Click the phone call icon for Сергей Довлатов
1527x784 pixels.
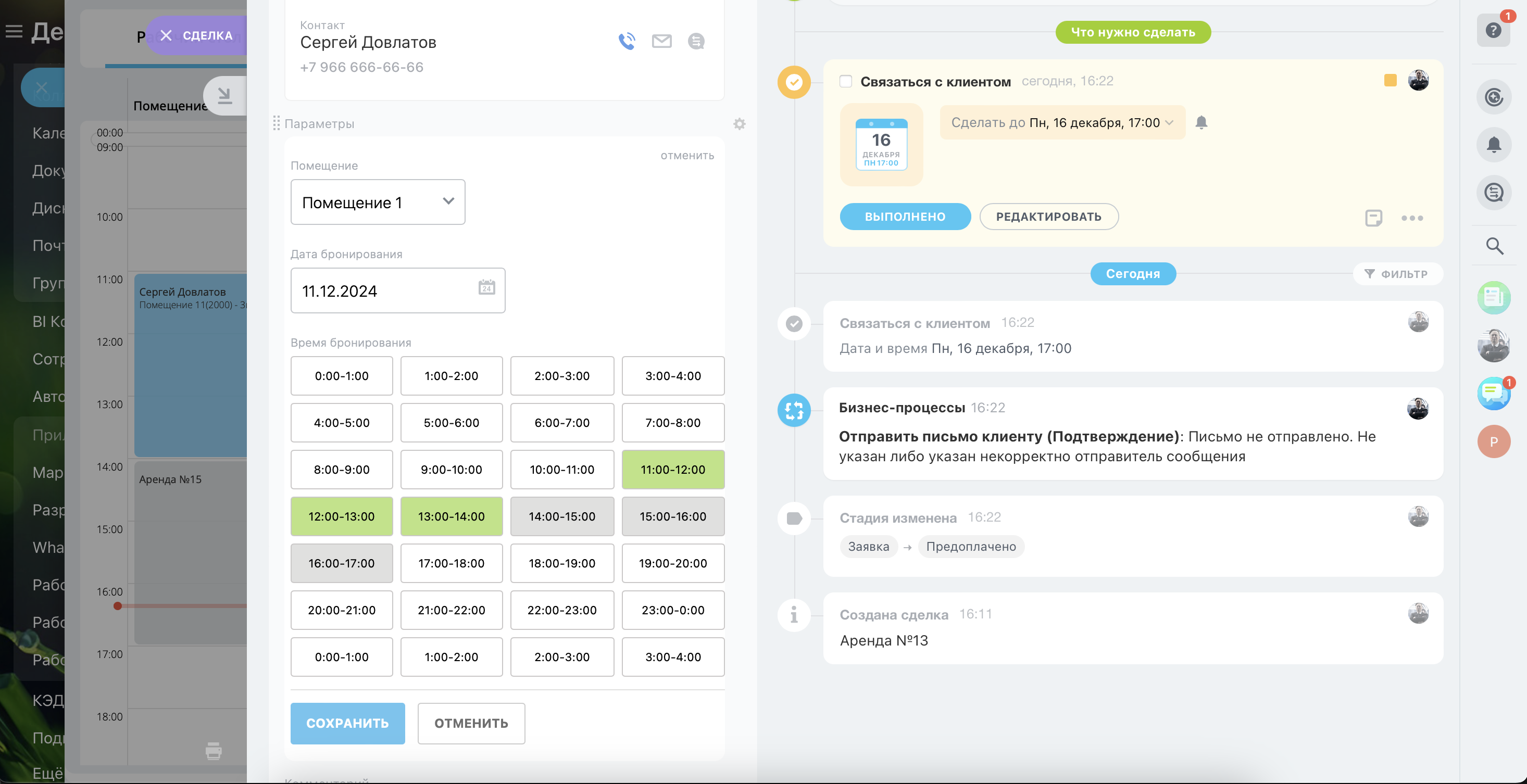(627, 41)
